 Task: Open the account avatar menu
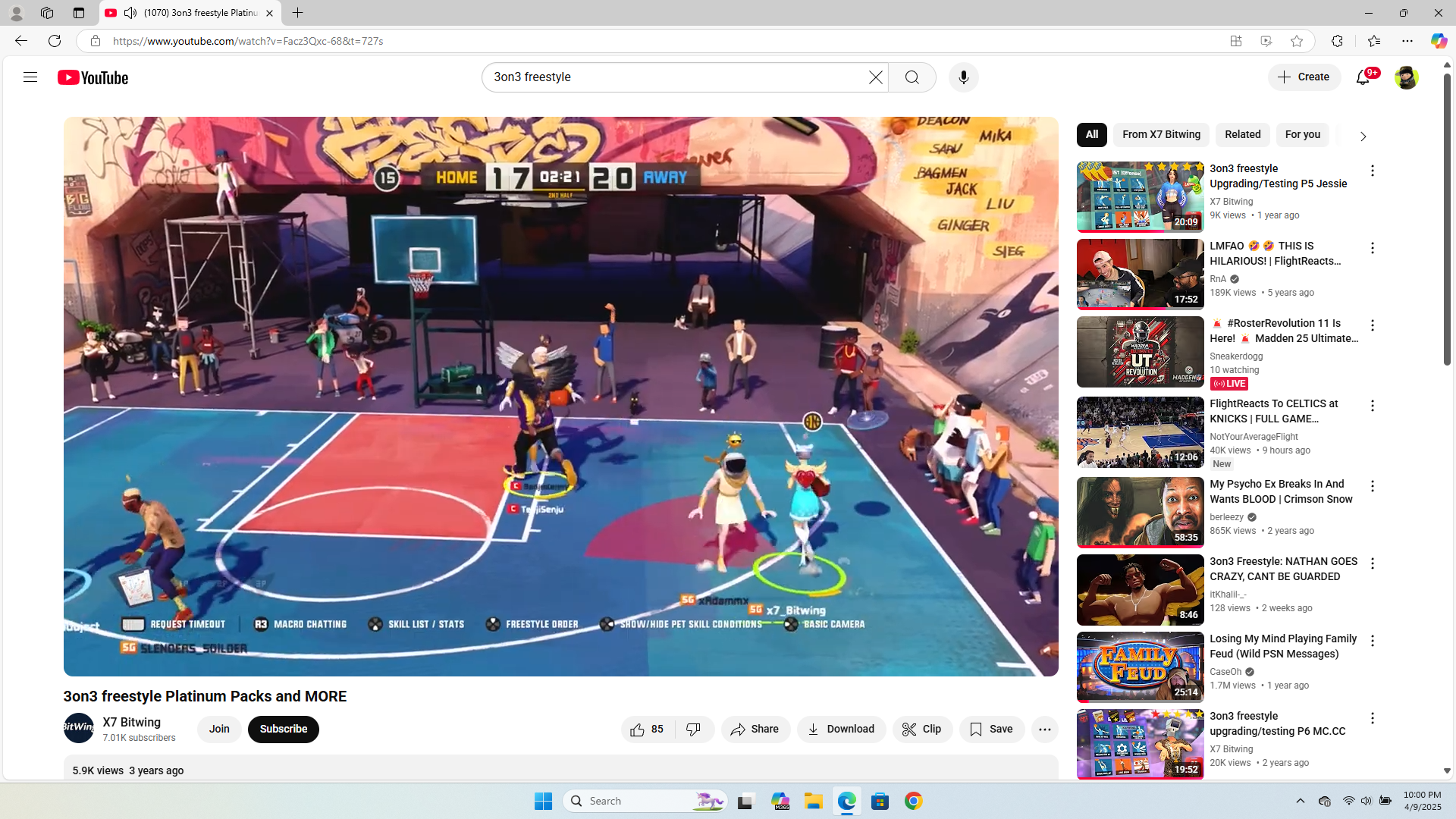click(x=1406, y=77)
